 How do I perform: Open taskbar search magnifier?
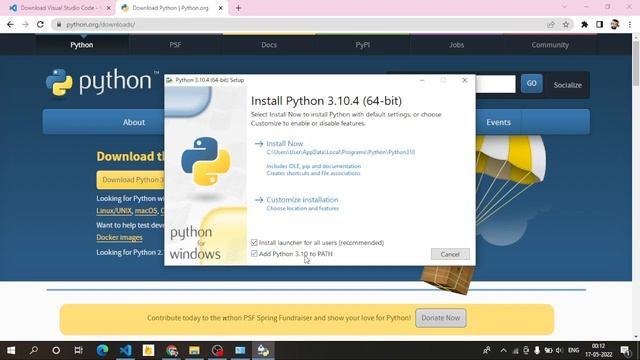pyautogui.click(x=34, y=350)
